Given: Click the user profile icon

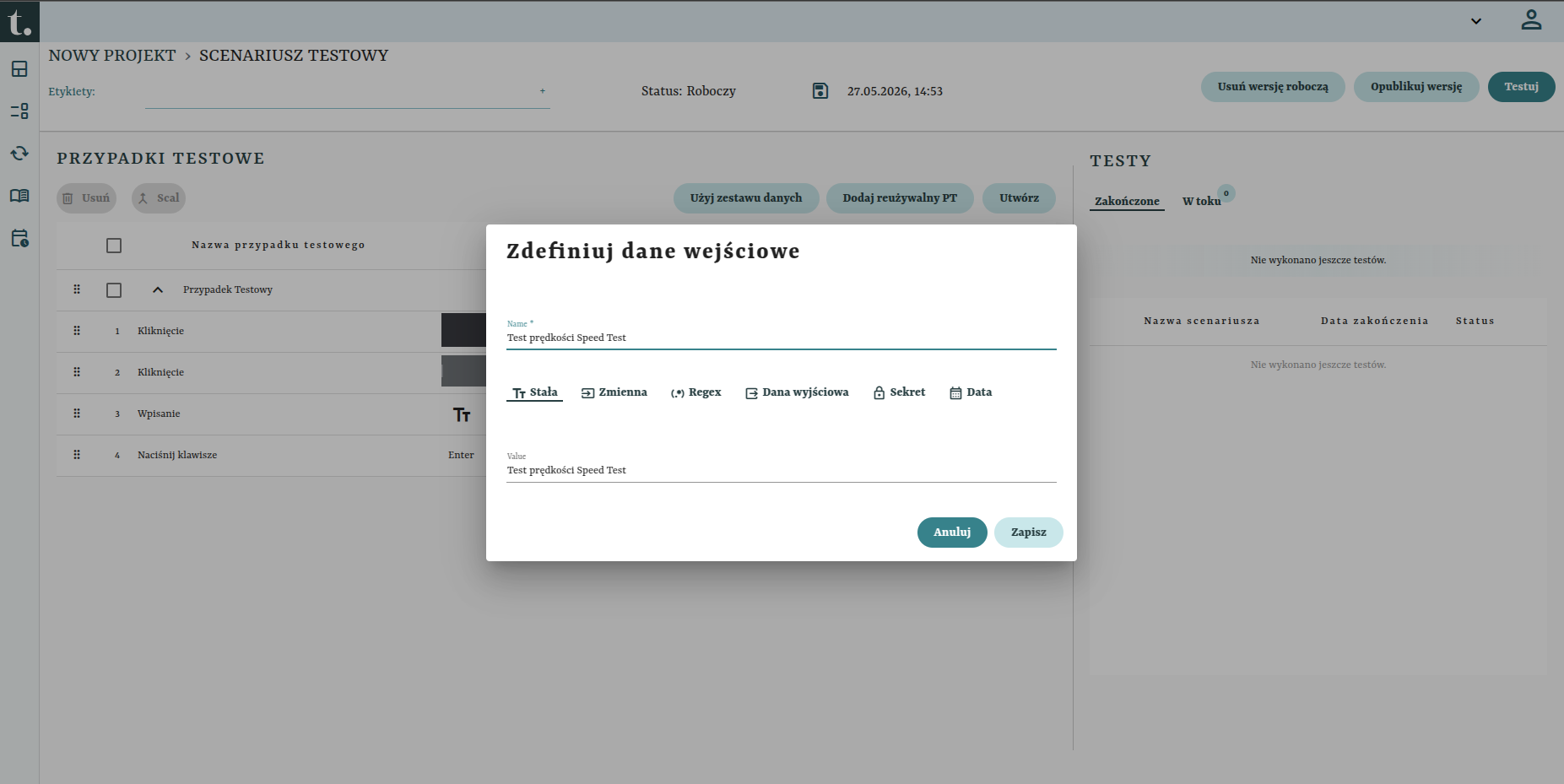Looking at the screenshot, I should point(1531,20).
